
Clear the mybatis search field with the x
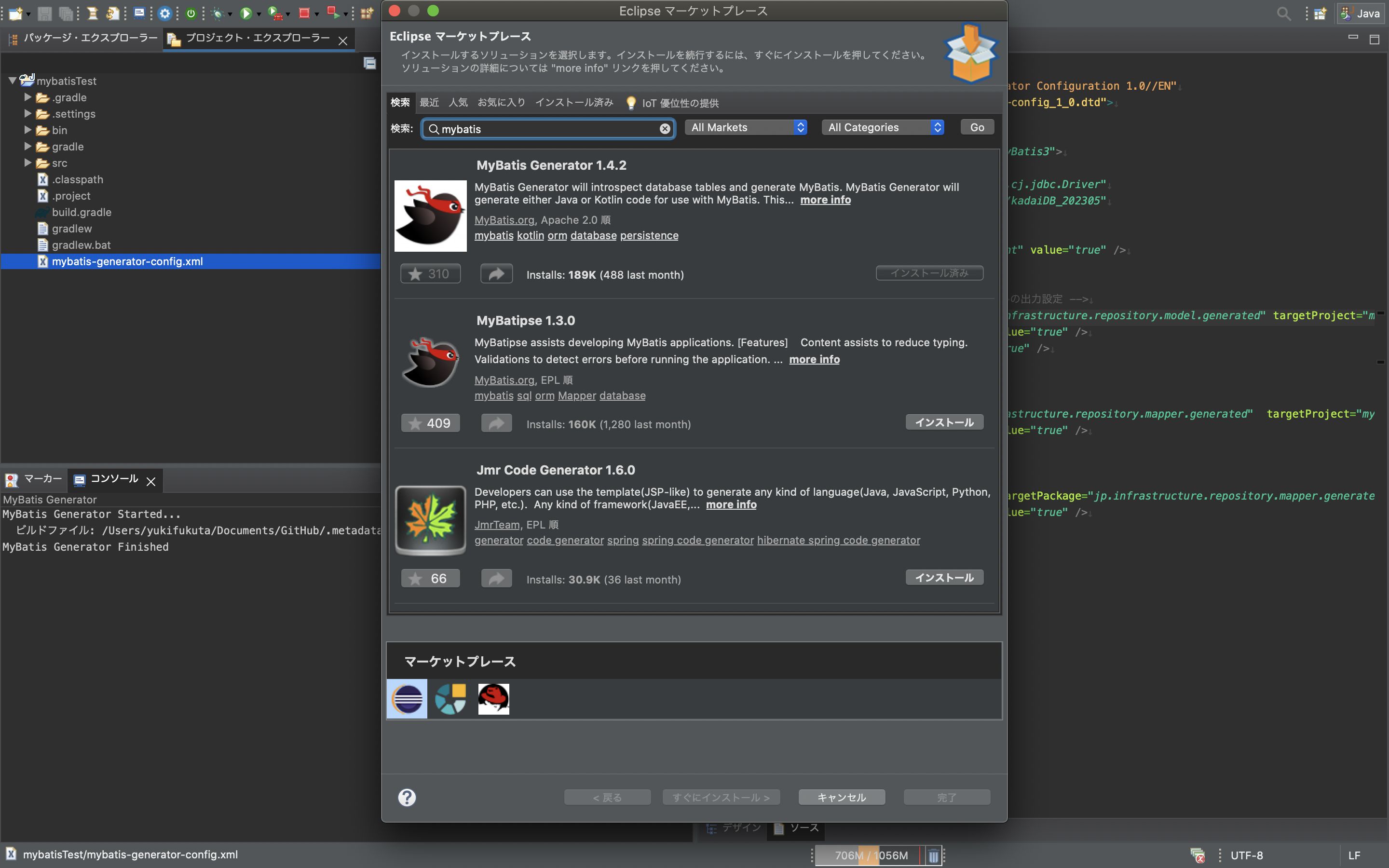click(x=665, y=129)
